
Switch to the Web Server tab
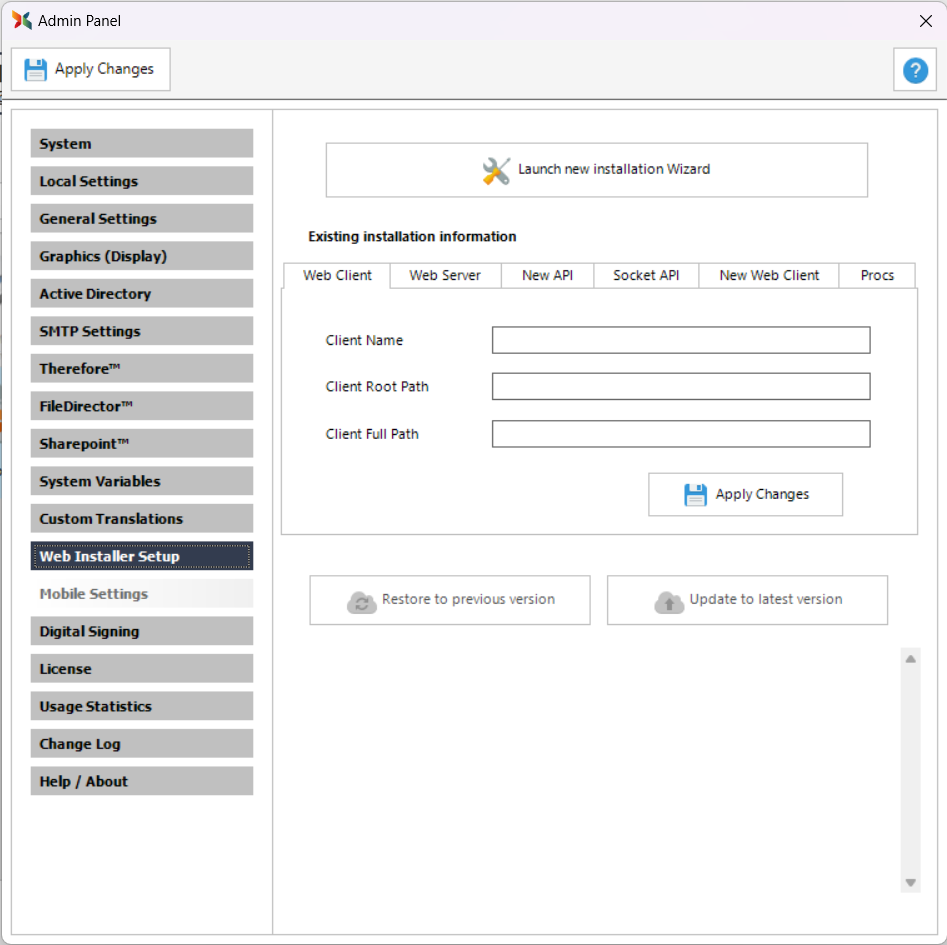pos(445,275)
